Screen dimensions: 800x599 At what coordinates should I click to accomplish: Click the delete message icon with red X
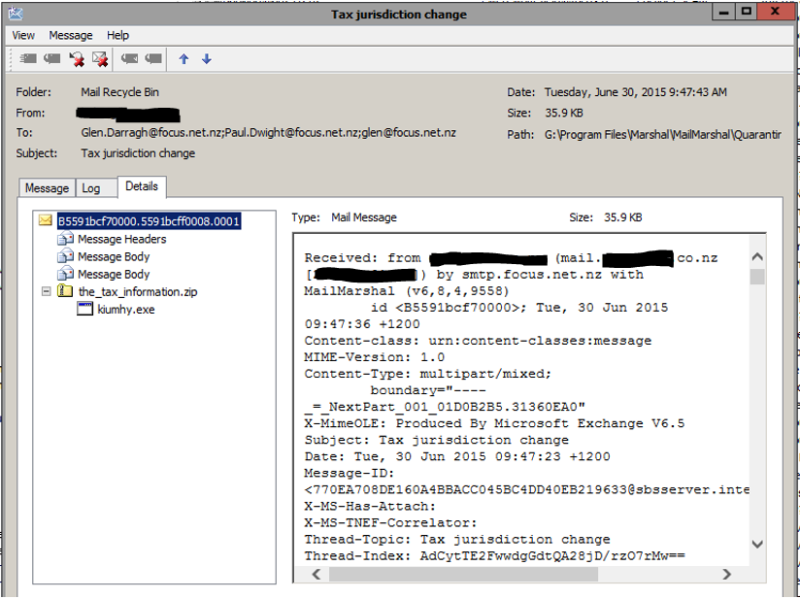click(75, 58)
